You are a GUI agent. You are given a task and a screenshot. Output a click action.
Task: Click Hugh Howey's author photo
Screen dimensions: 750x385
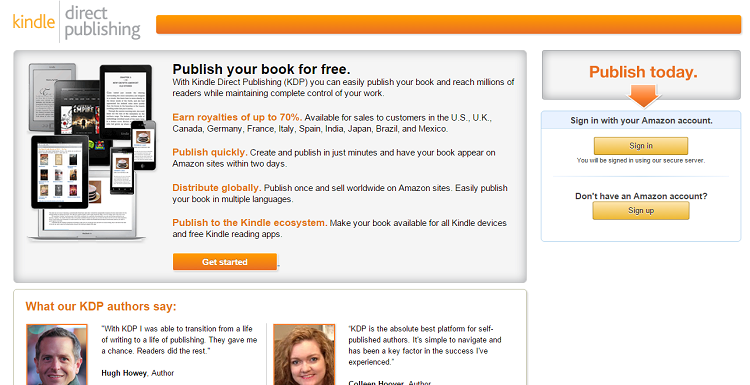pyautogui.click(x=57, y=354)
